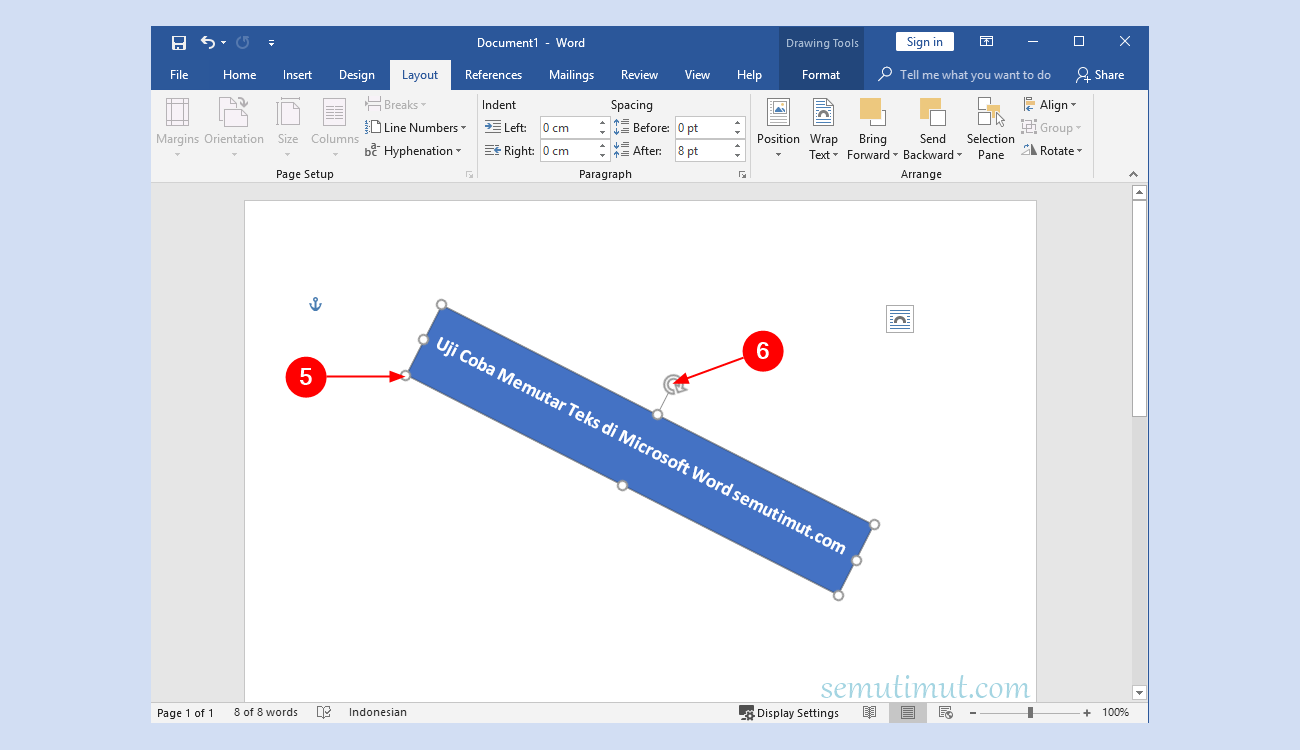Open Paragraph dialog launcher
Viewport: 1300px width, 750px height.
click(x=742, y=175)
